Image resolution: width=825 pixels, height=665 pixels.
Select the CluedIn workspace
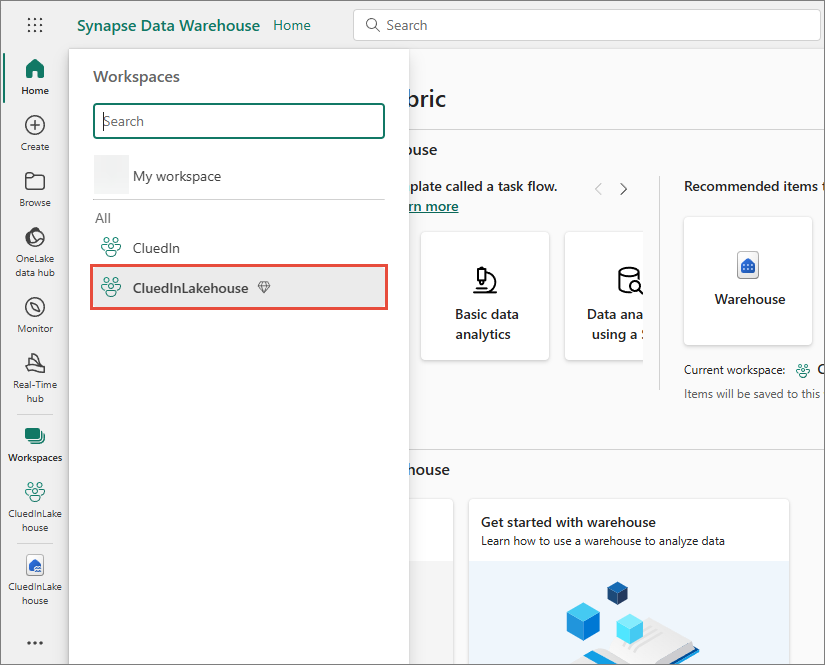[156, 247]
